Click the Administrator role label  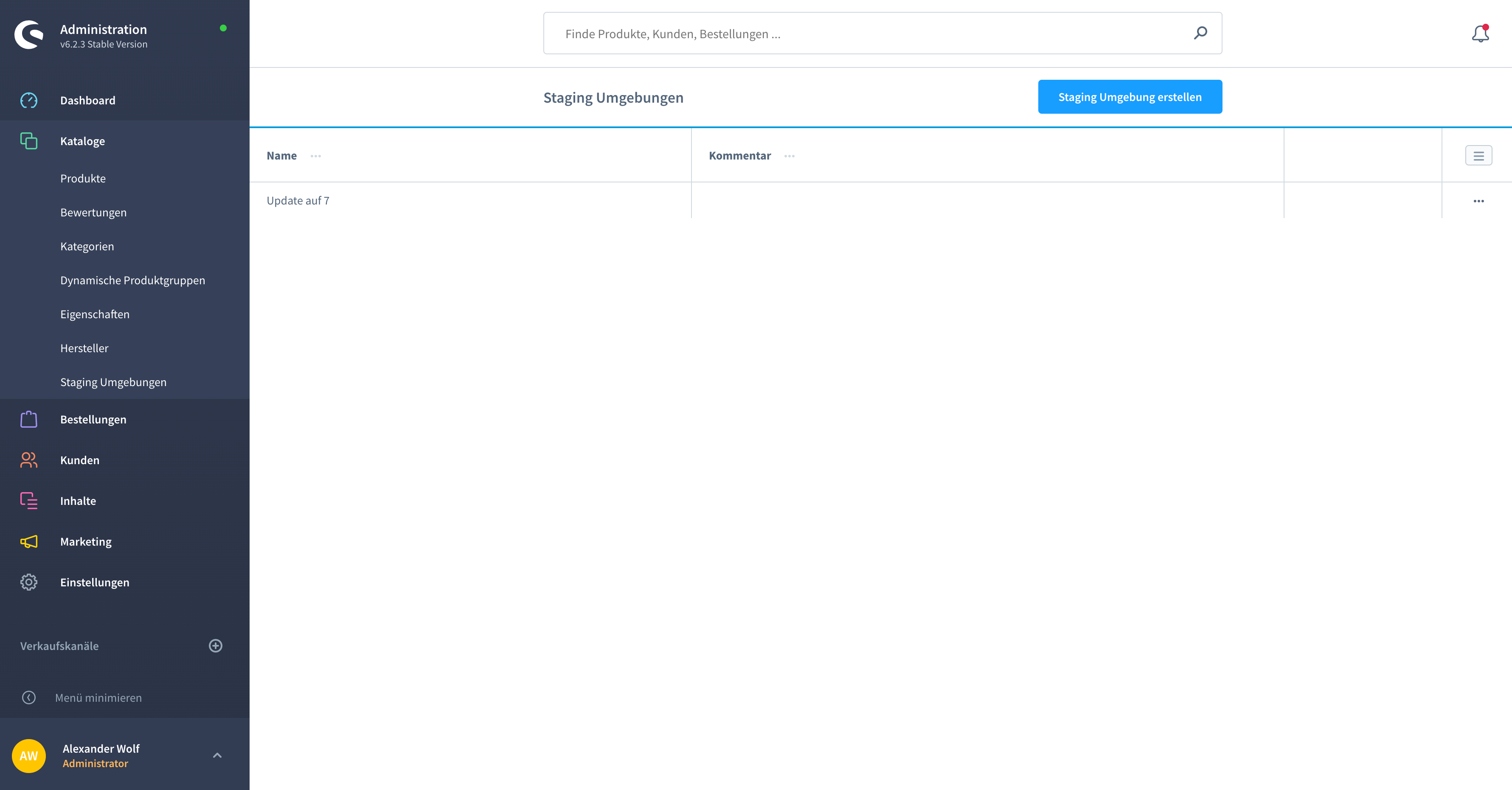click(95, 763)
